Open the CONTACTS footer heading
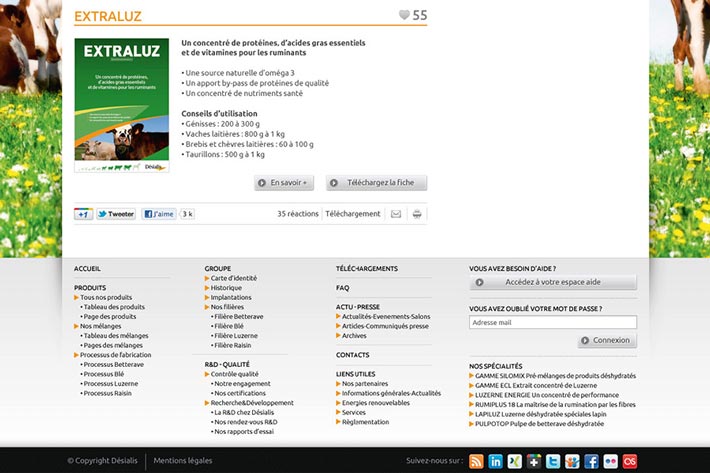The image size is (710, 473). pyautogui.click(x=353, y=355)
